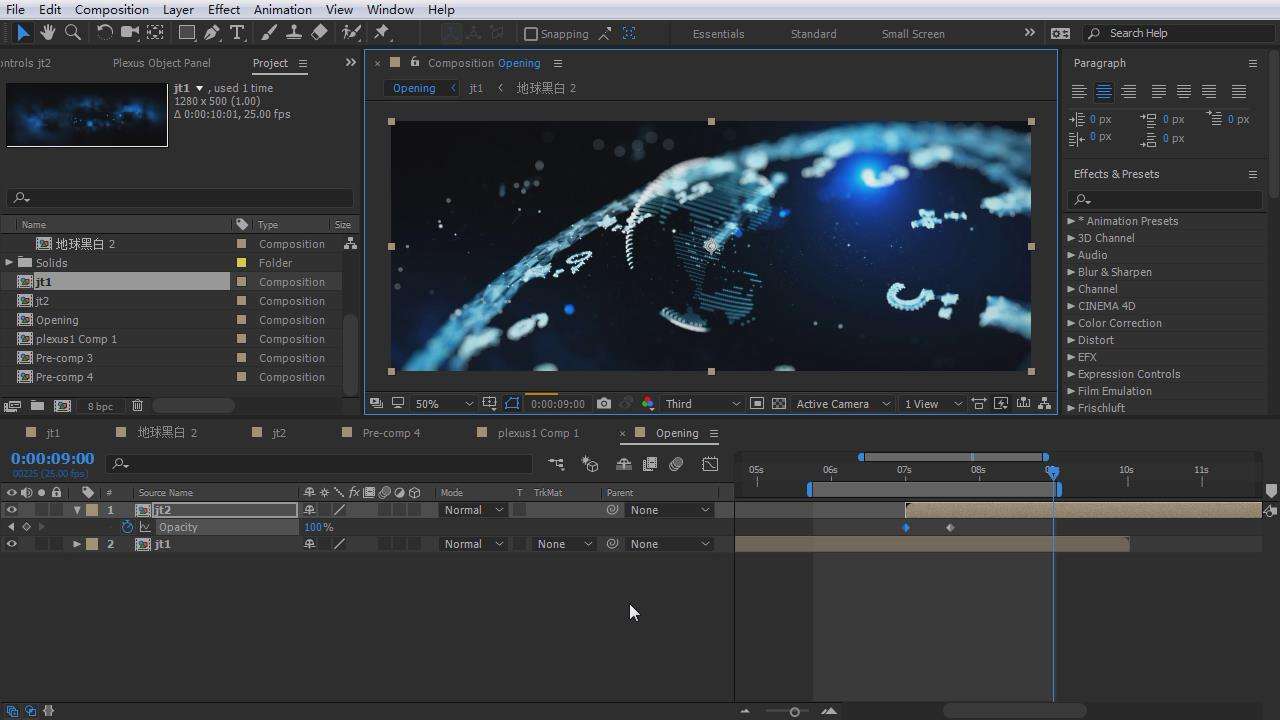
Task: Select the Zoom tool in toolbar
Action: pyautogui.click(x=73, y=33)
